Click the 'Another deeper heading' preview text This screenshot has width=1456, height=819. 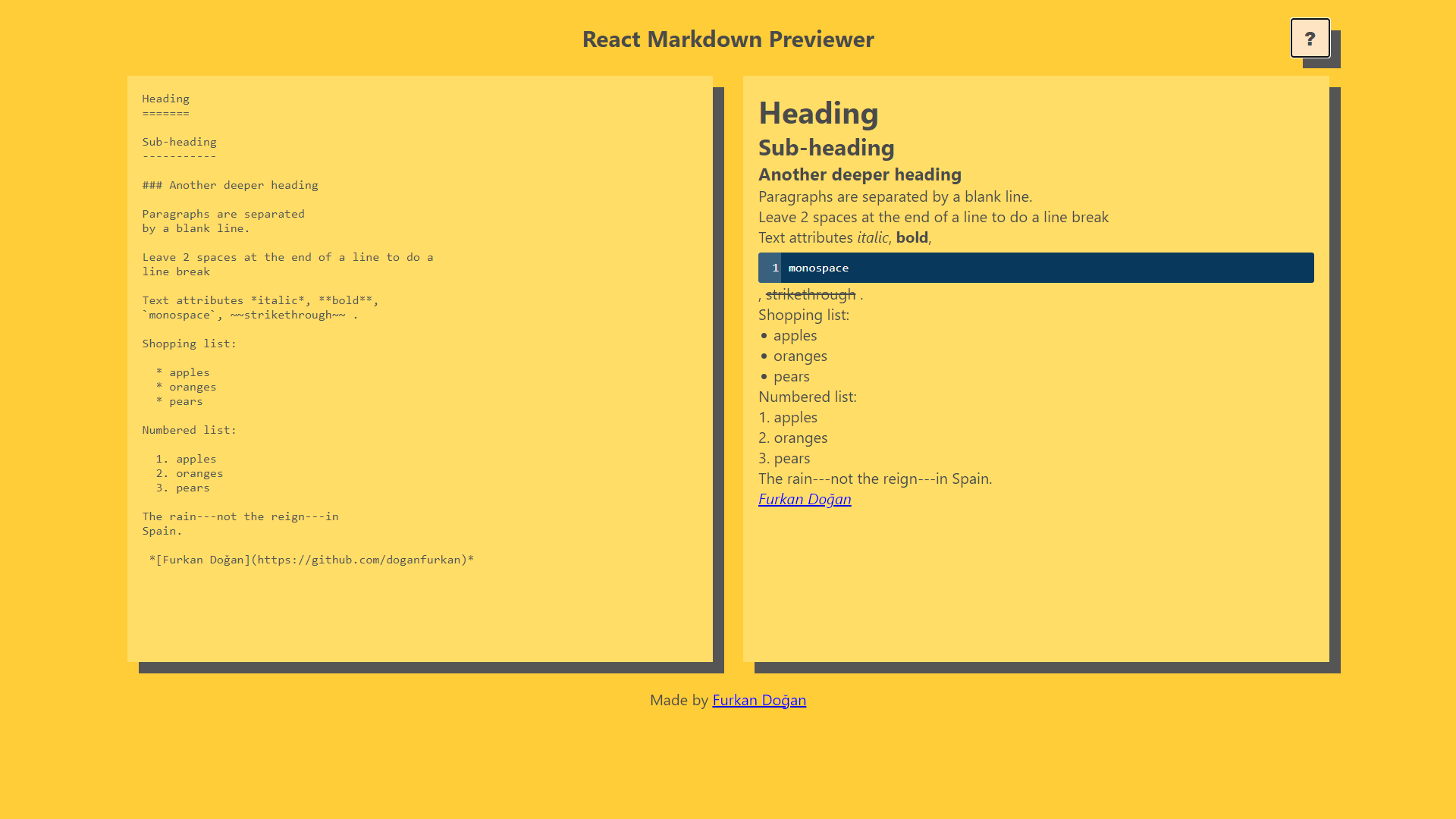click(x=859, y=174)
